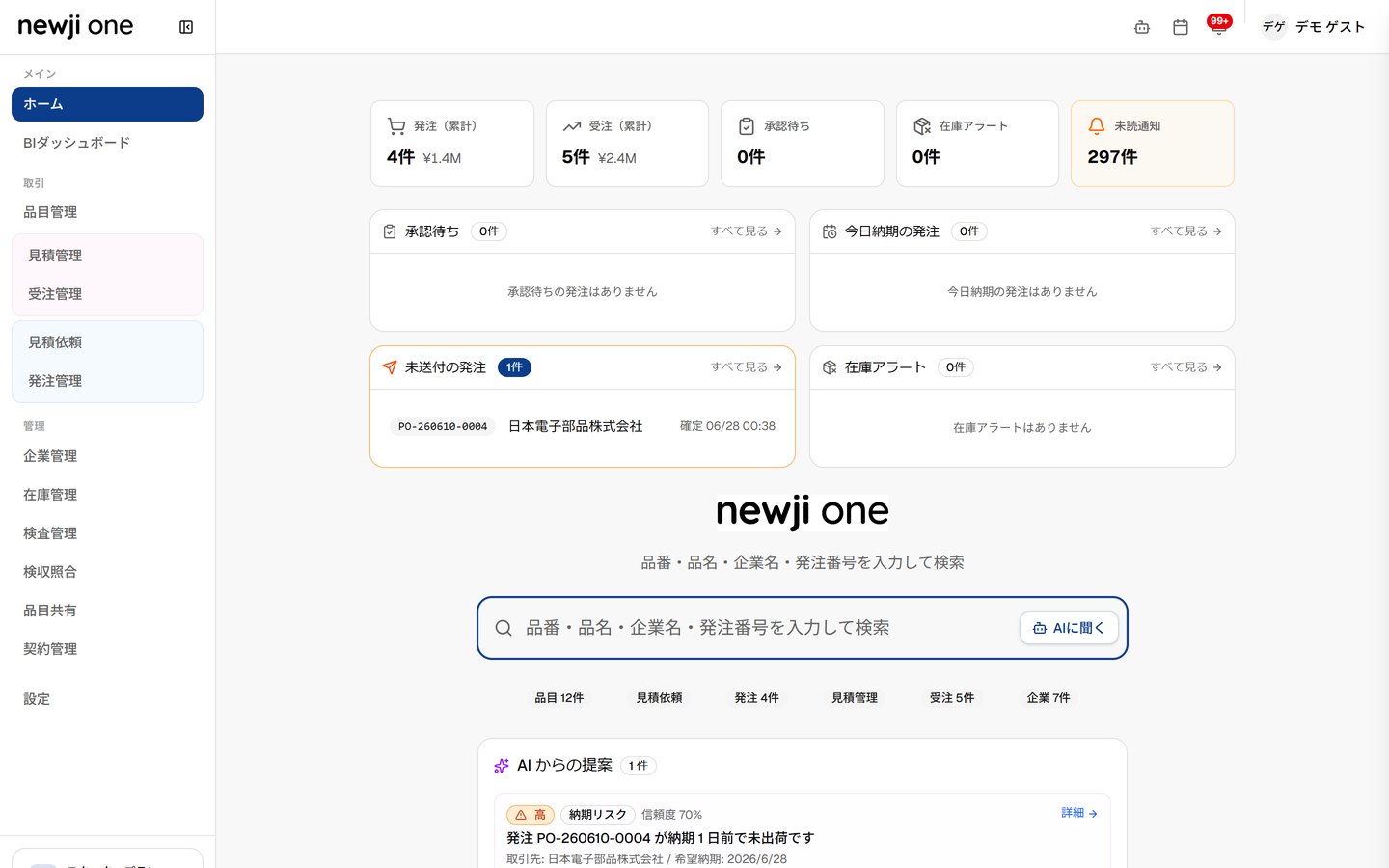
Task: Click the box icon on 在庫アラート stat card
Action: click(x=922, y=126)
